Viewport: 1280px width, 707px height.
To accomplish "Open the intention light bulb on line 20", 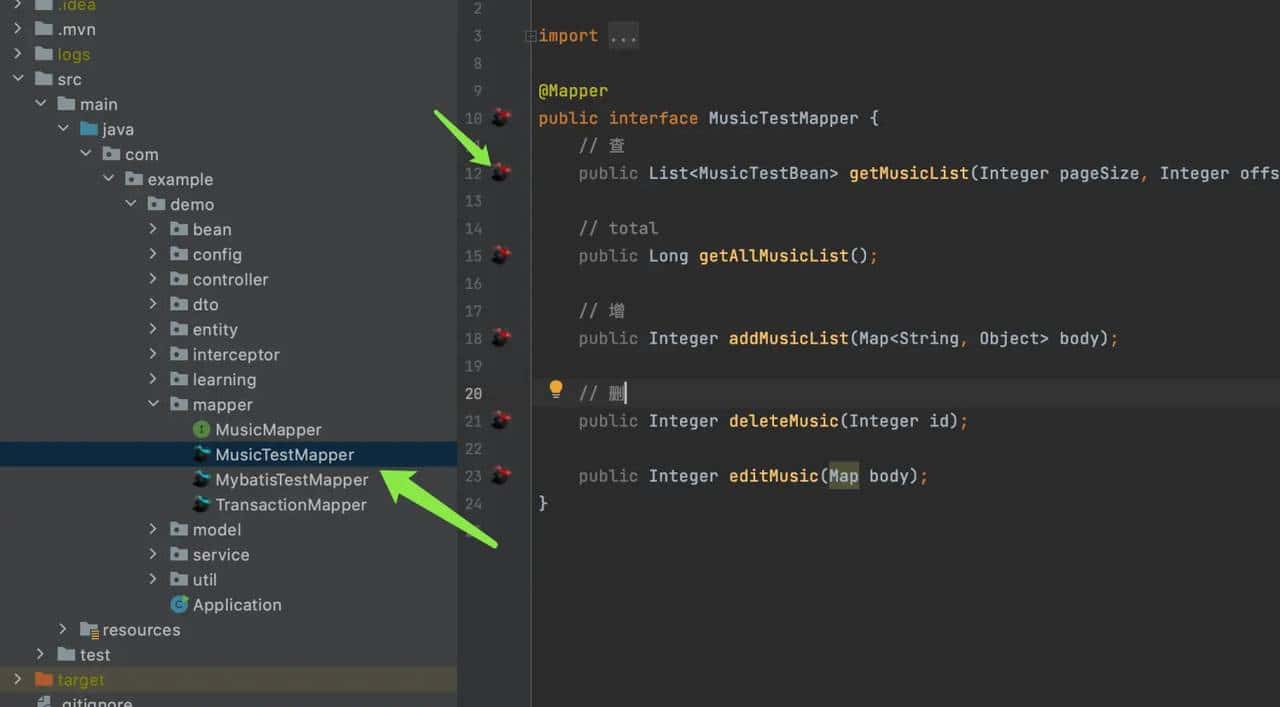I will pyautogui.click(x=554, y=389).
